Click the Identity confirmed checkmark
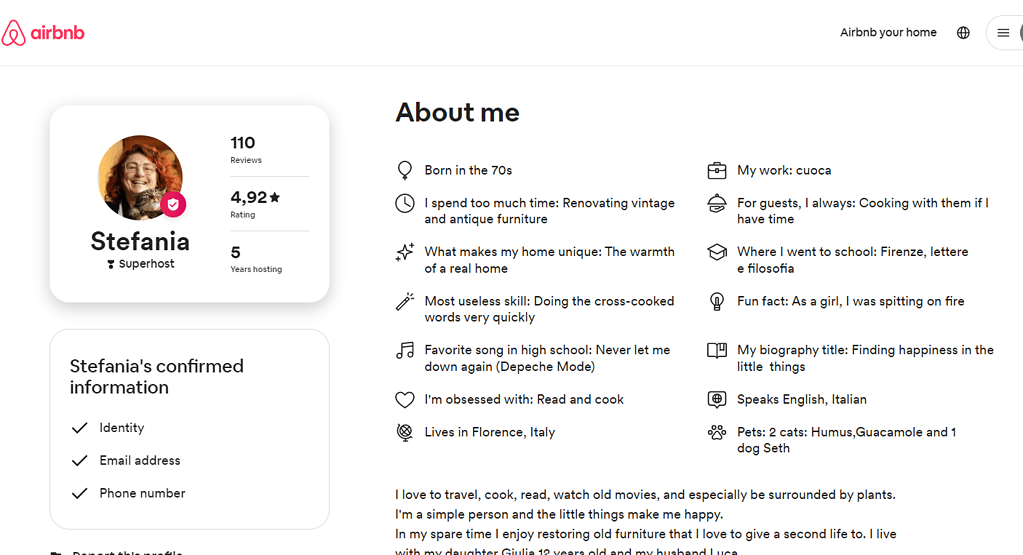 tap(80, 428)
